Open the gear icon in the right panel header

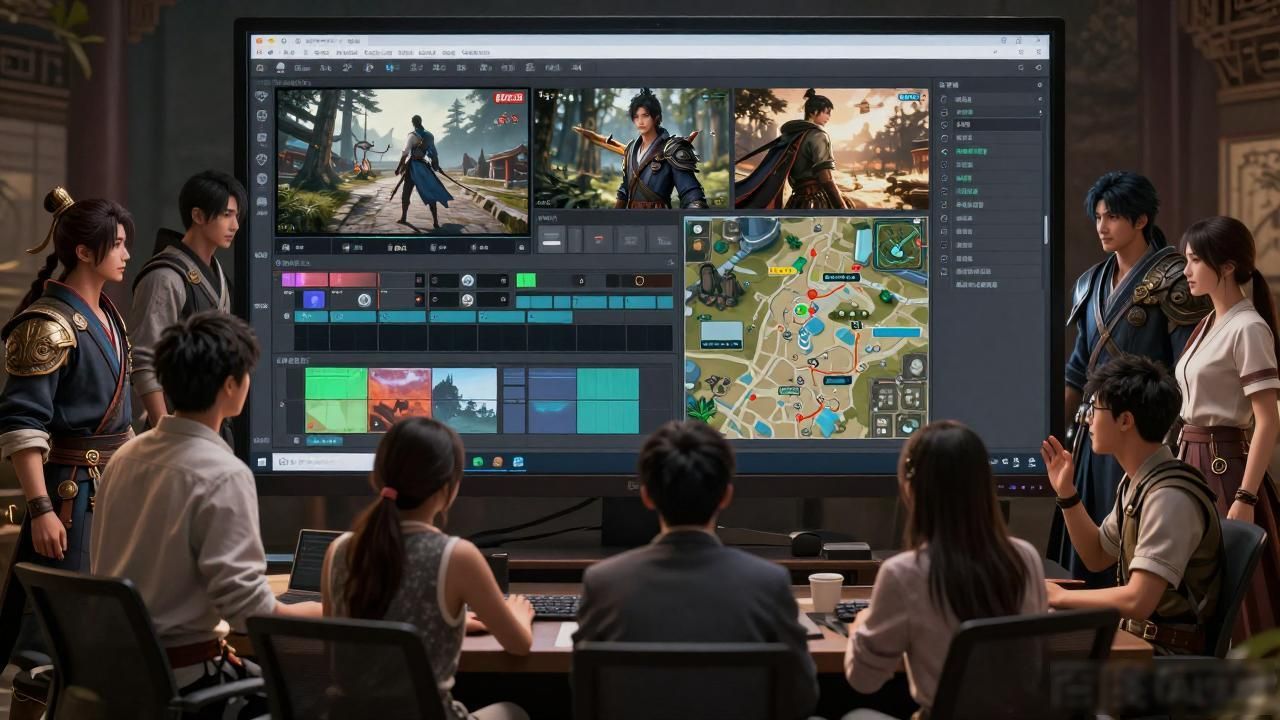(1040, 85)
